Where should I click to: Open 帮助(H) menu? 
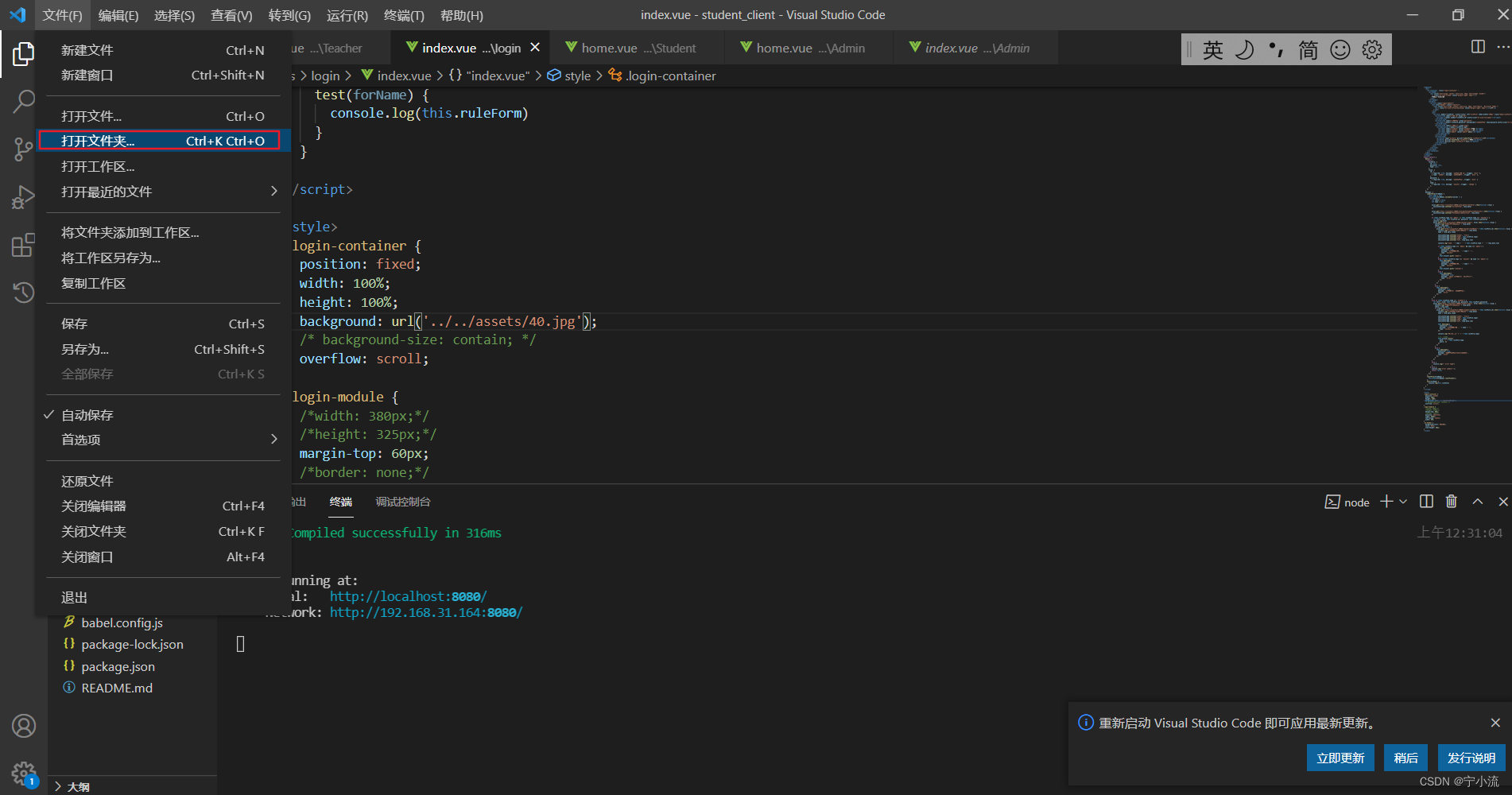[x=461, y=15]
